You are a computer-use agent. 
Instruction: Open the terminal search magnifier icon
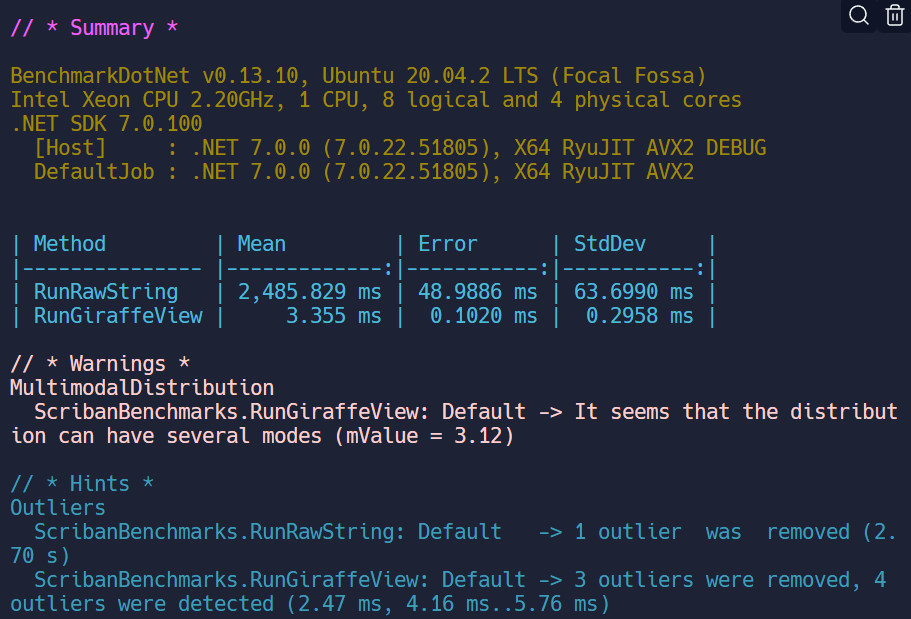(858, 15)
